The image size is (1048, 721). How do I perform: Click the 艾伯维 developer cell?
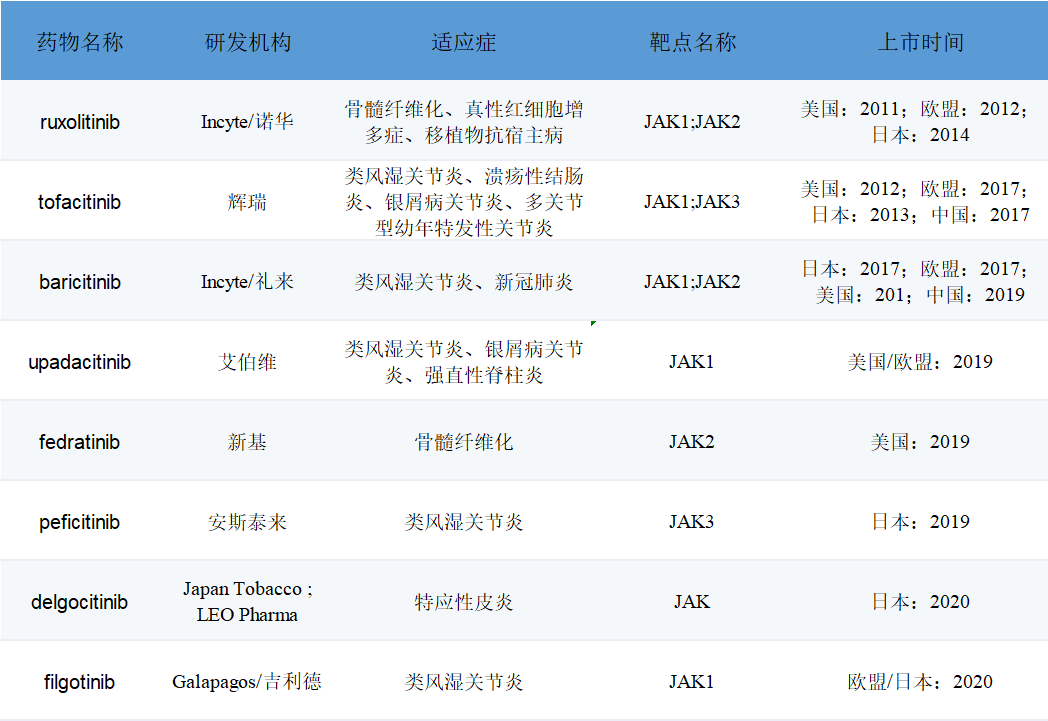[x=247, y=362]
